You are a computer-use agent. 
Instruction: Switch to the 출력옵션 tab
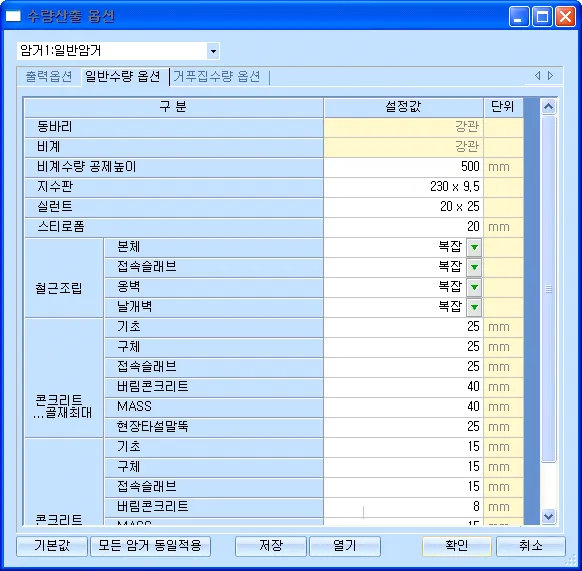tap(49, 76)
